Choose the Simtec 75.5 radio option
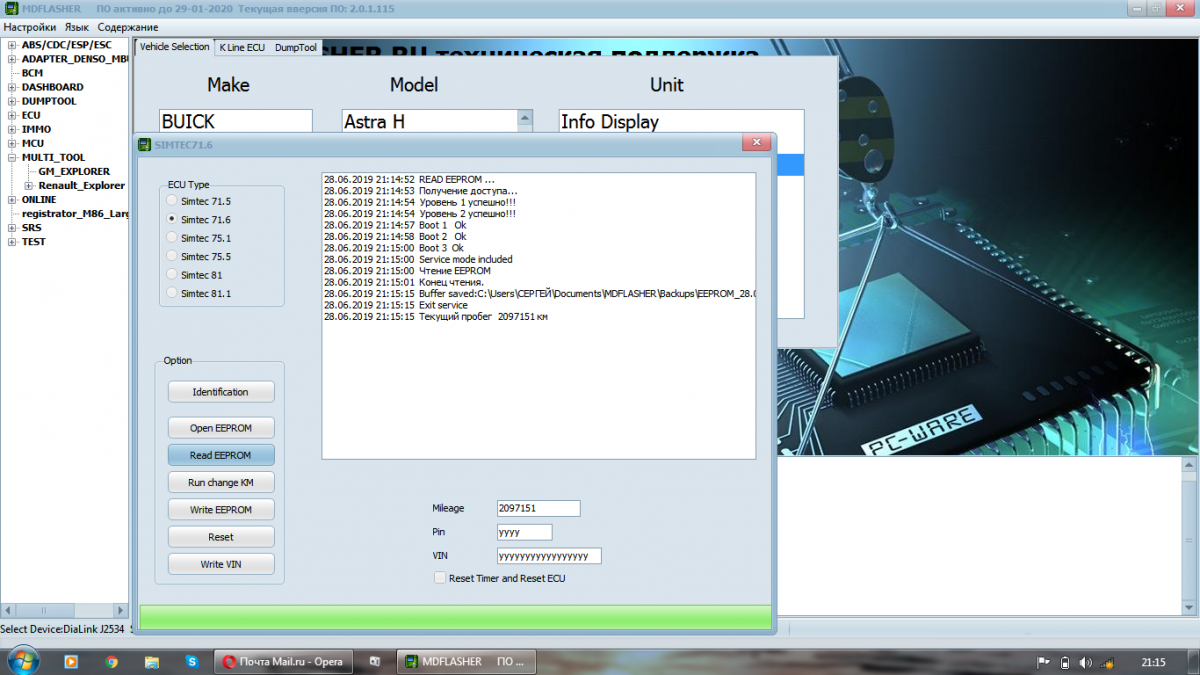The width and height of the screenshot is (1200, 675). [172, 256]
